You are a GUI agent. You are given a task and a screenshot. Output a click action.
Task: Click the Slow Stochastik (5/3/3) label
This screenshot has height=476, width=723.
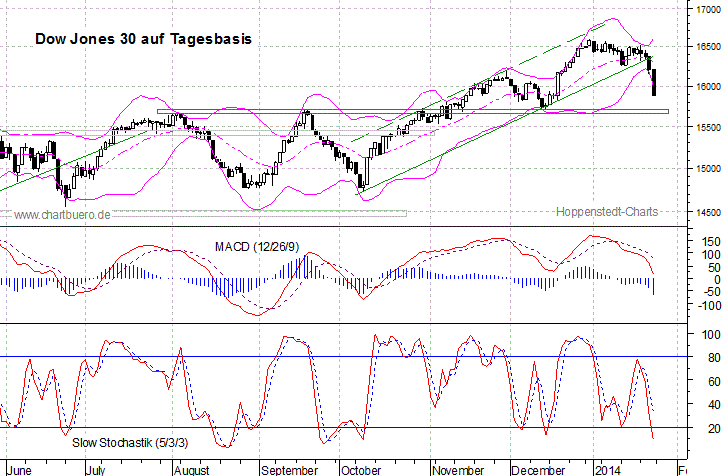tap(130, 443)
